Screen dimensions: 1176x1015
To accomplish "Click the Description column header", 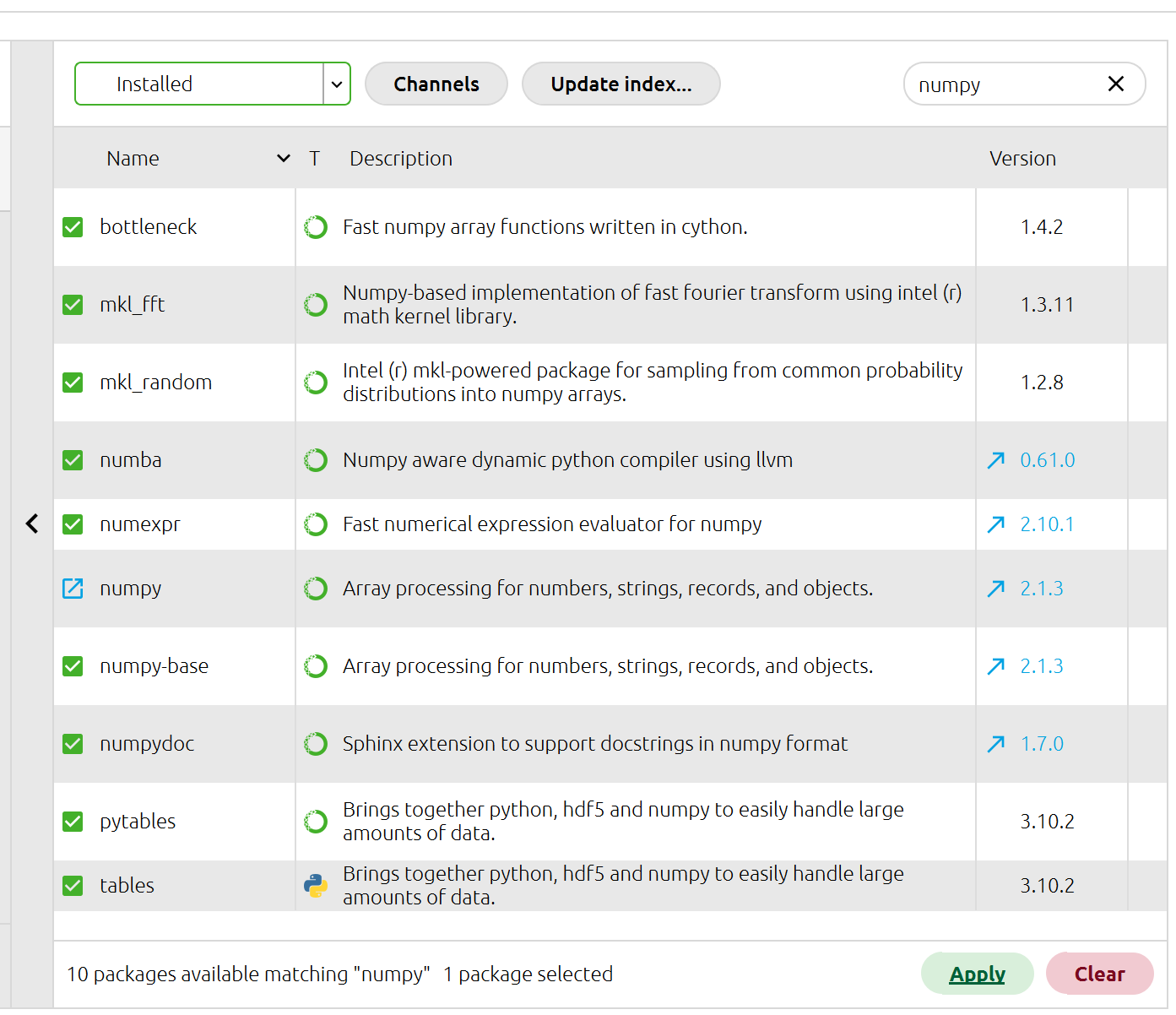I will (x=401, y=159).
